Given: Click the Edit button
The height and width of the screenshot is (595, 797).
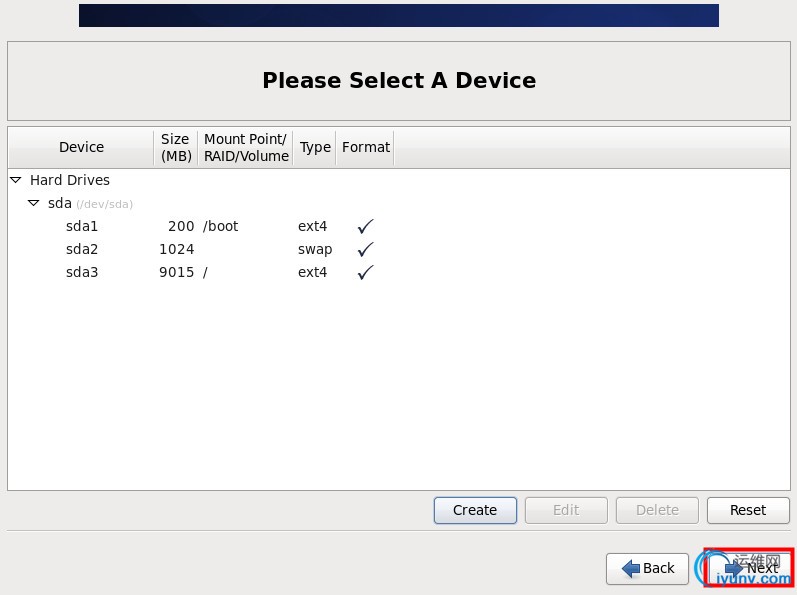Looking at the screenshot, I should click(566, 510).
